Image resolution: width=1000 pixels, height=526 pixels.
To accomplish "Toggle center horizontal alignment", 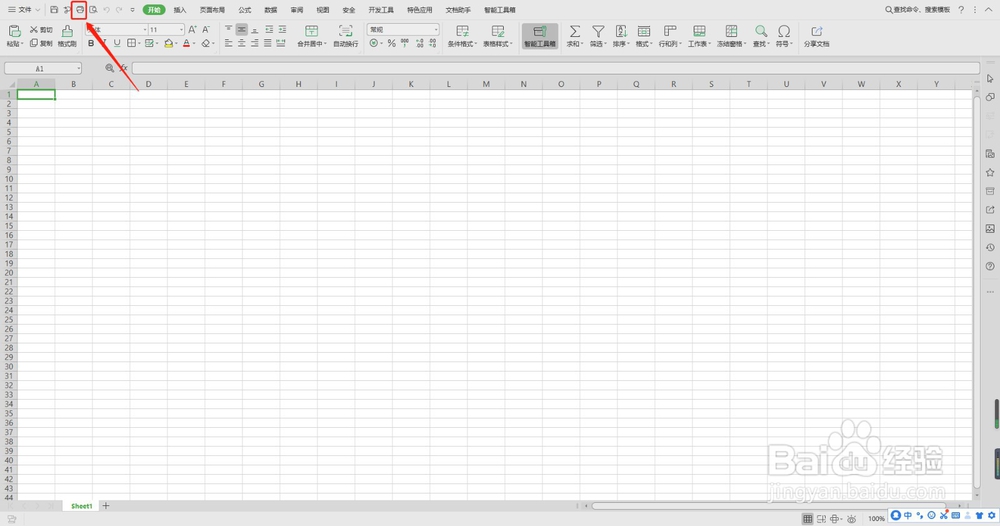I will (242, 43).
